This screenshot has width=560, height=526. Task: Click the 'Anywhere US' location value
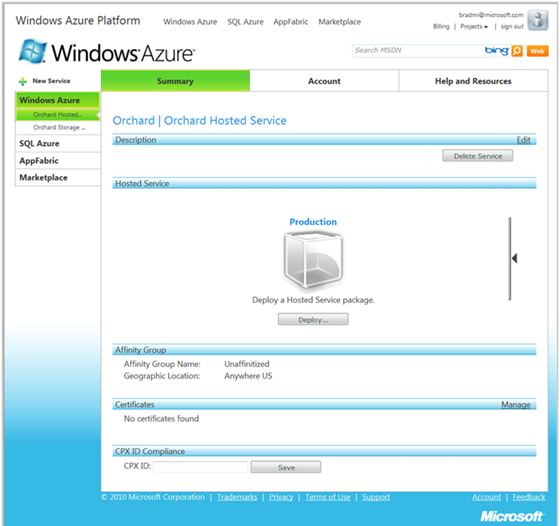[248, 376]
